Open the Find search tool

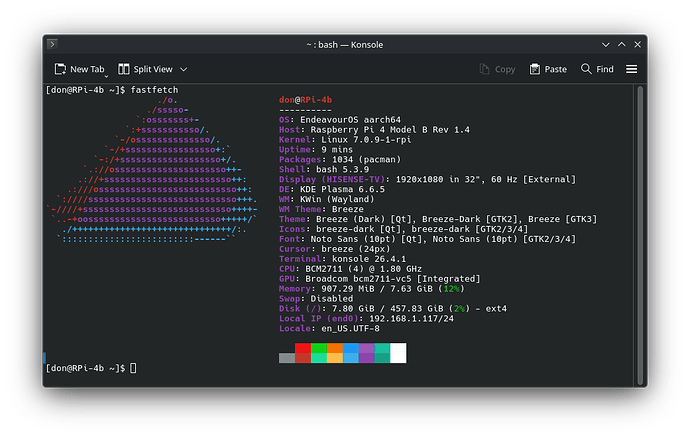(x=597, y=69)
